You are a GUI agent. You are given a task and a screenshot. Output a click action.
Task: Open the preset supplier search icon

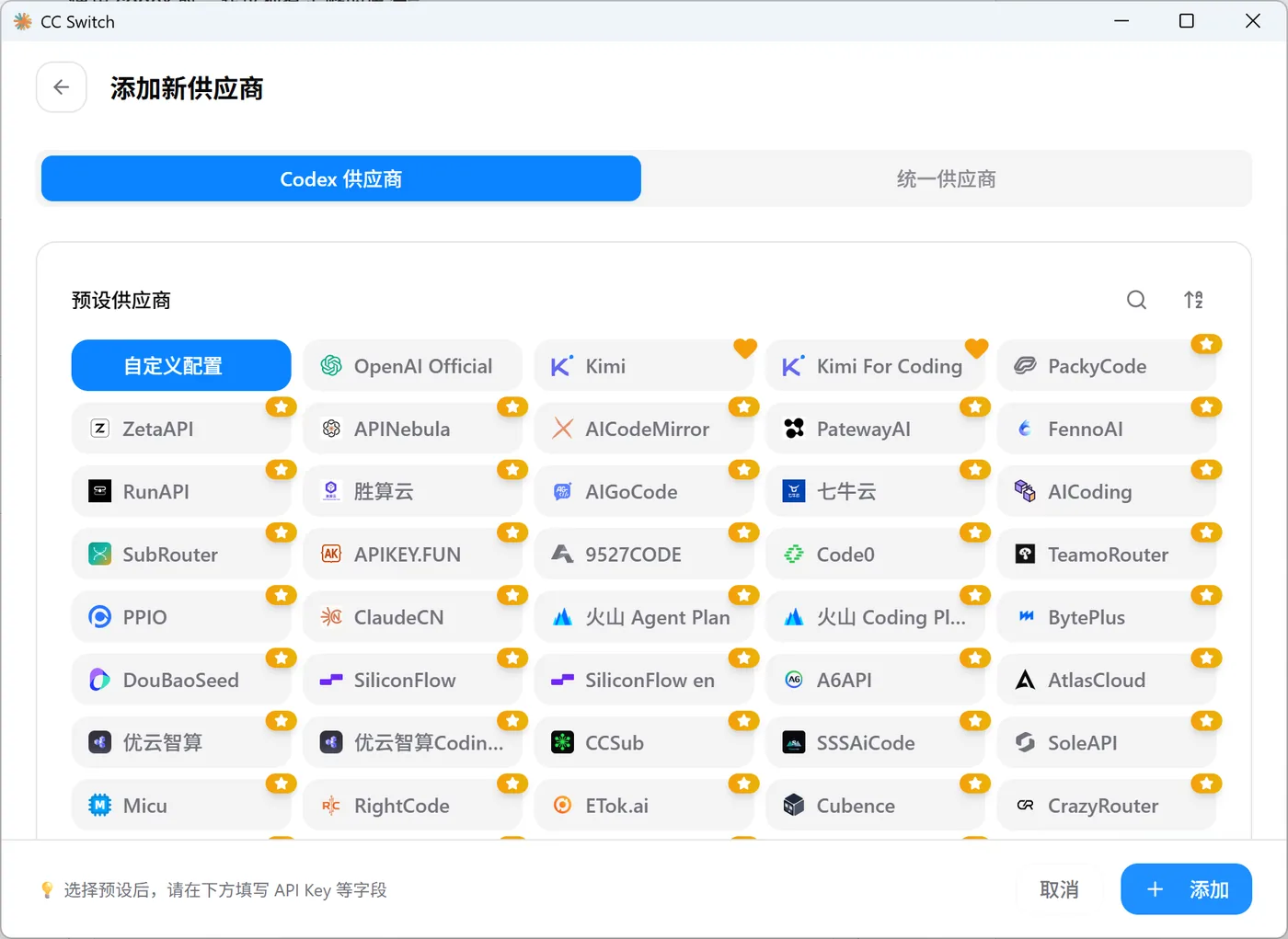tap(1136, 300)
